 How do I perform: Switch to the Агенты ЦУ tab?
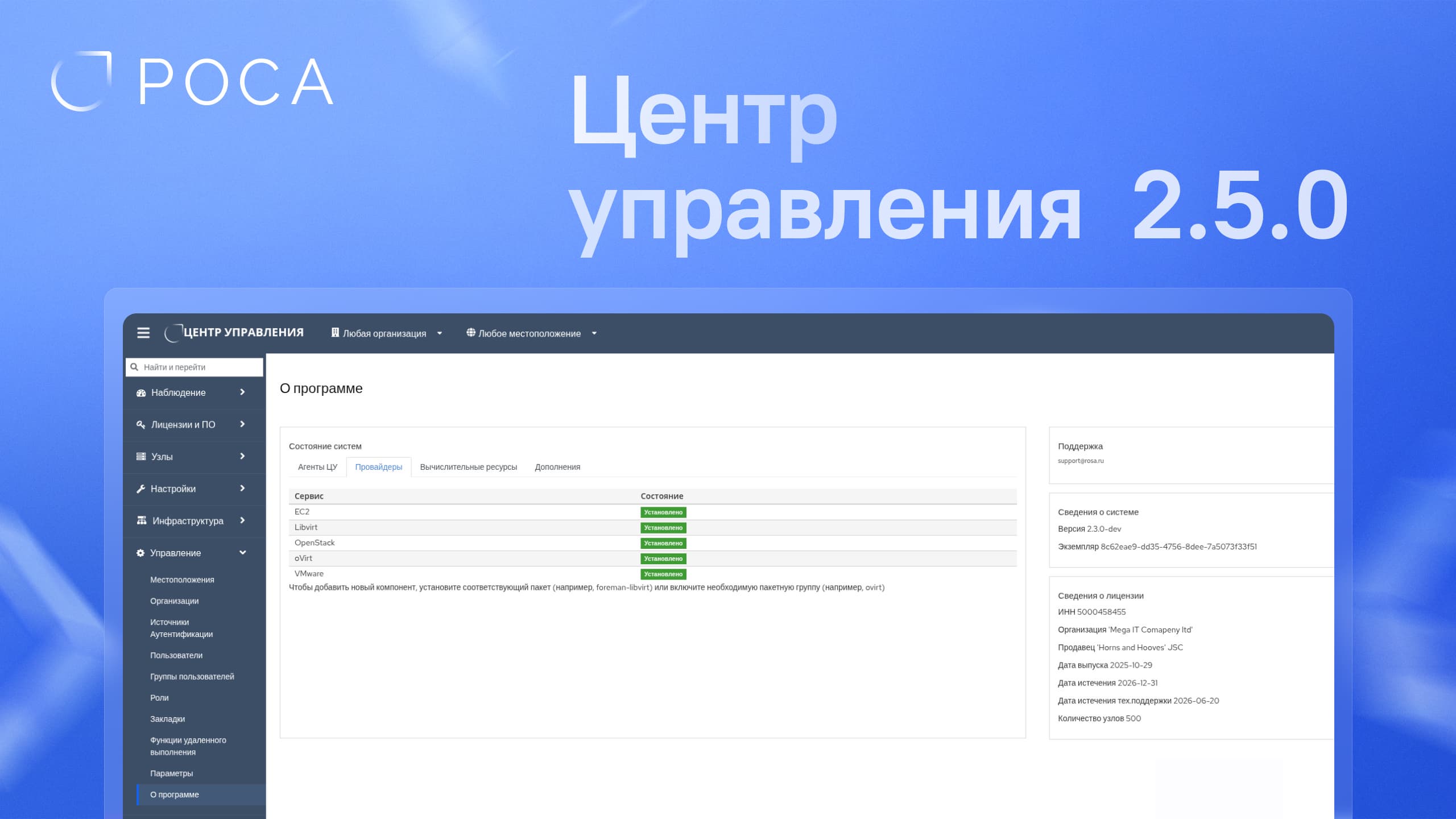(x=317, y=467)
